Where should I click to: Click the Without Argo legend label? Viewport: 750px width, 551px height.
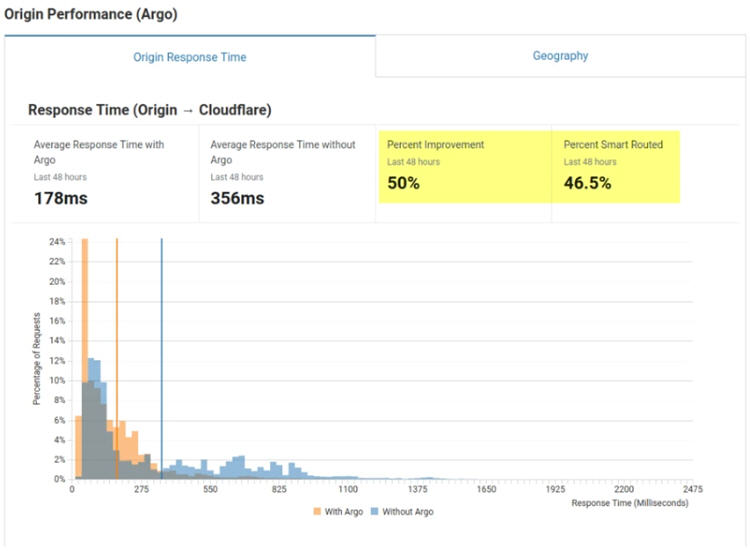(x=408, y=511)
